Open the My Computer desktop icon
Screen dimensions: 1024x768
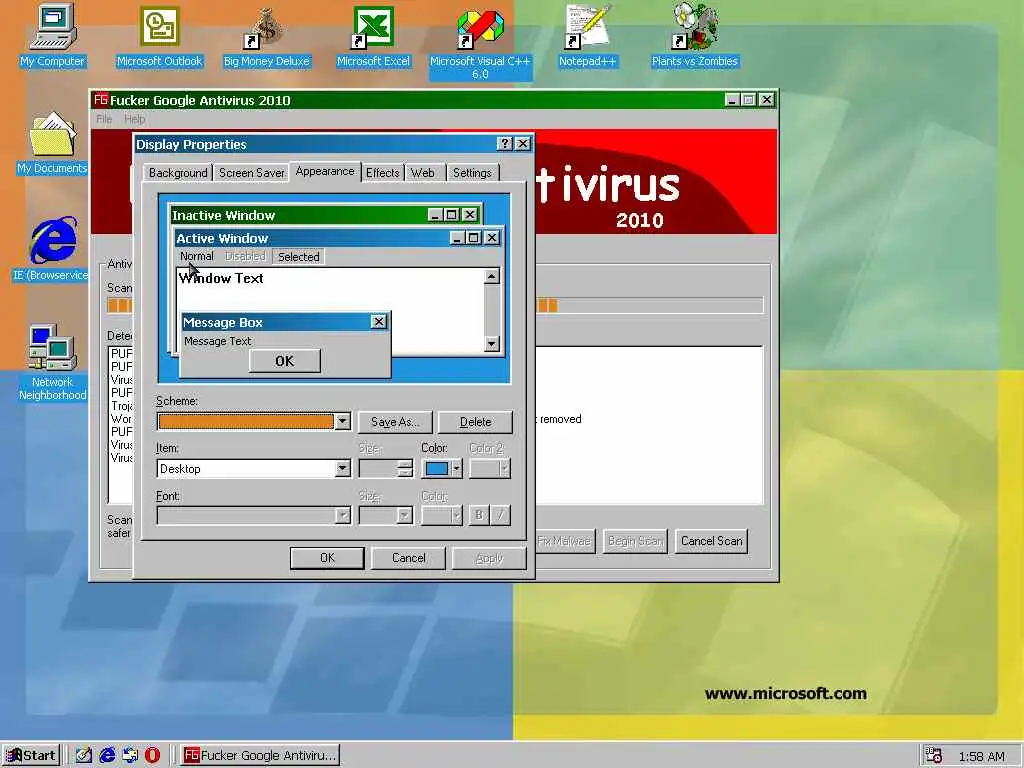52,36
